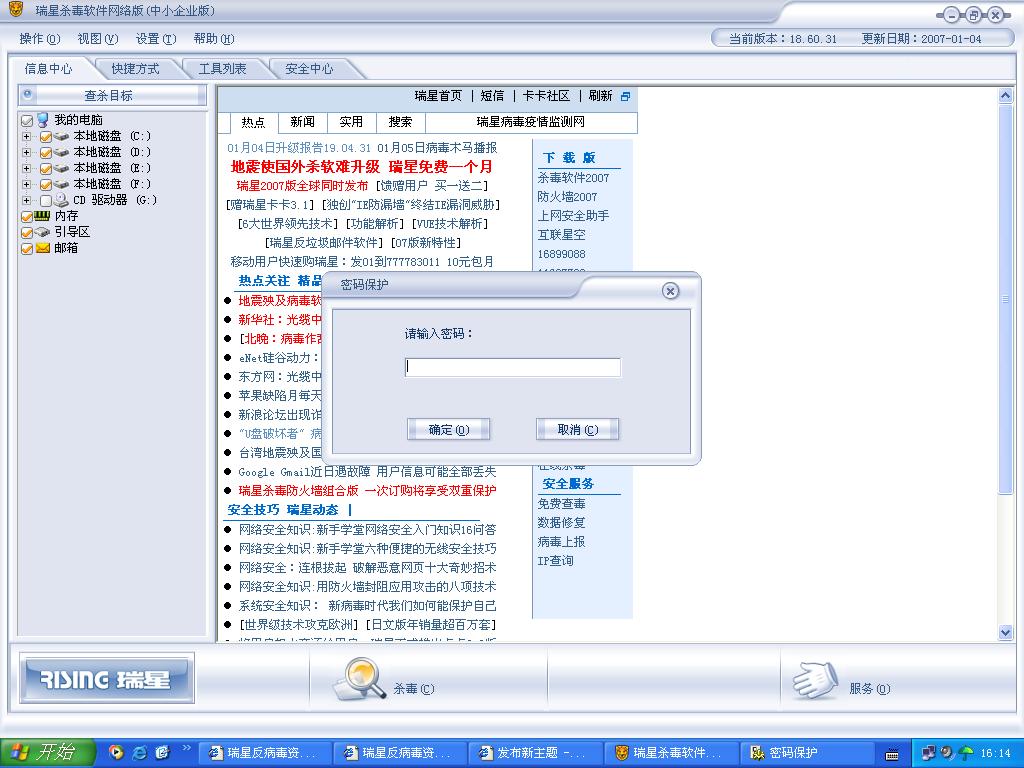
Task: Click the boot sector icon
Action: point(42,232)
